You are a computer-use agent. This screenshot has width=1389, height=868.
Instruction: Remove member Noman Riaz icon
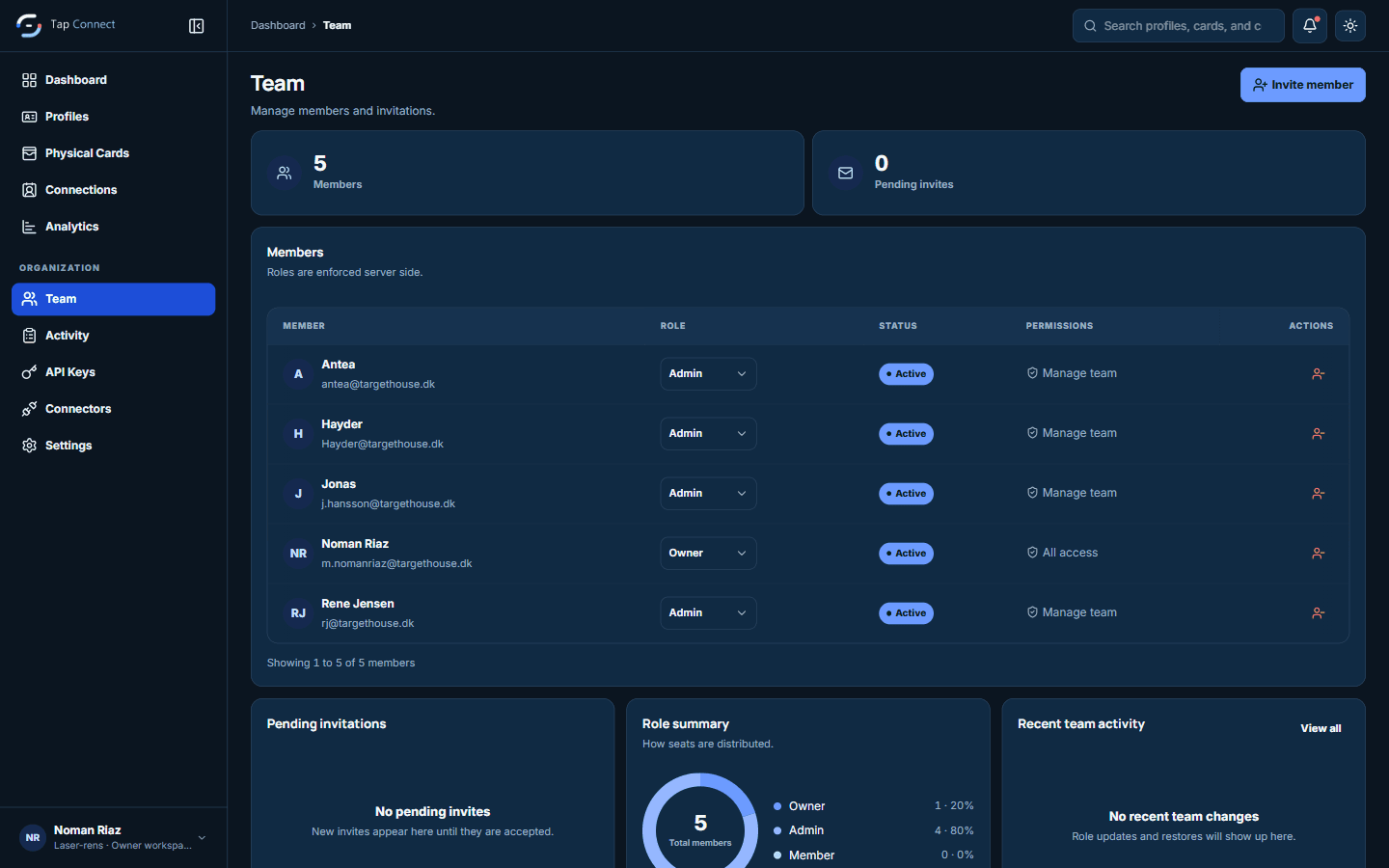click(x=1319, y=554)
